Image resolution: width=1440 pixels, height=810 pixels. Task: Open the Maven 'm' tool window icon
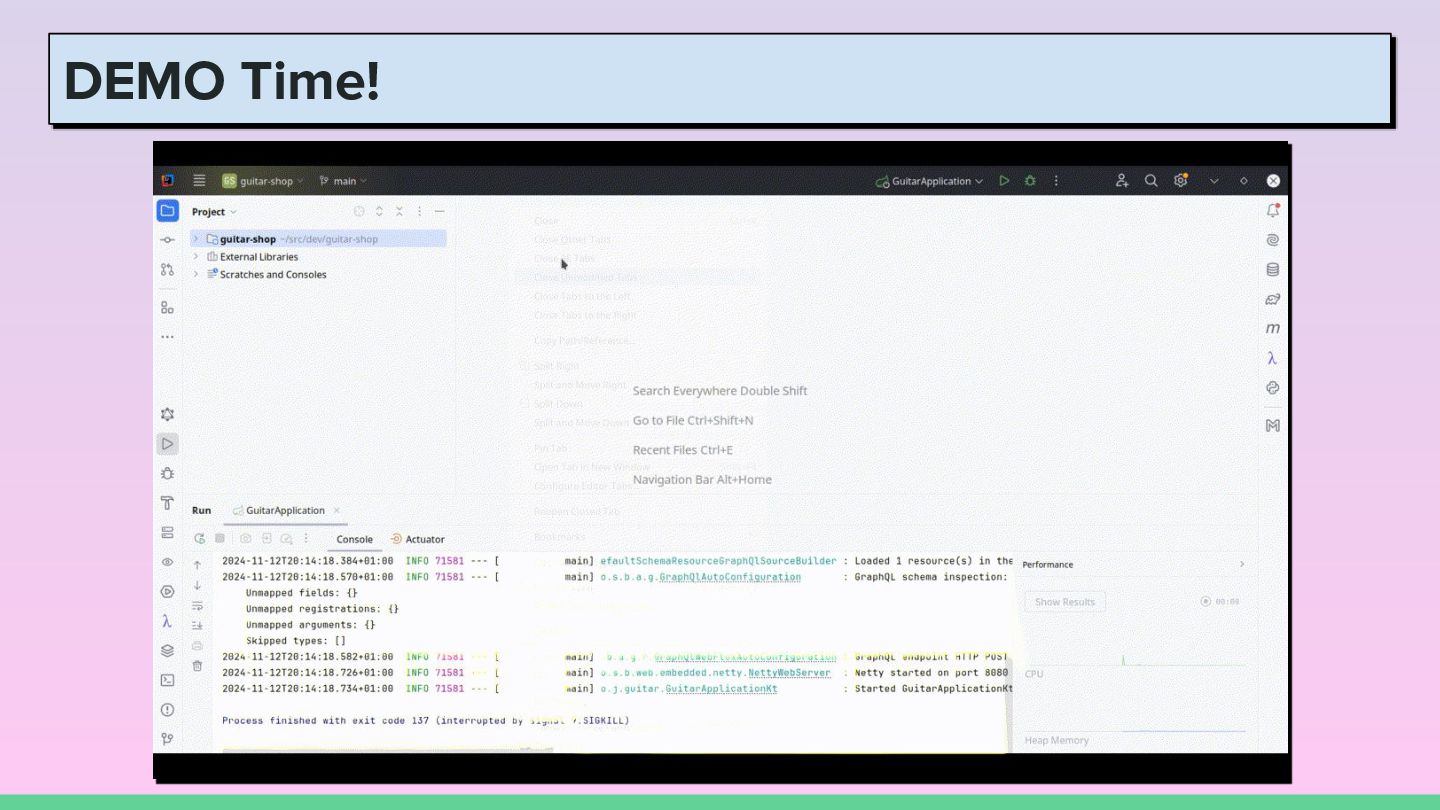pos(1273,328)
